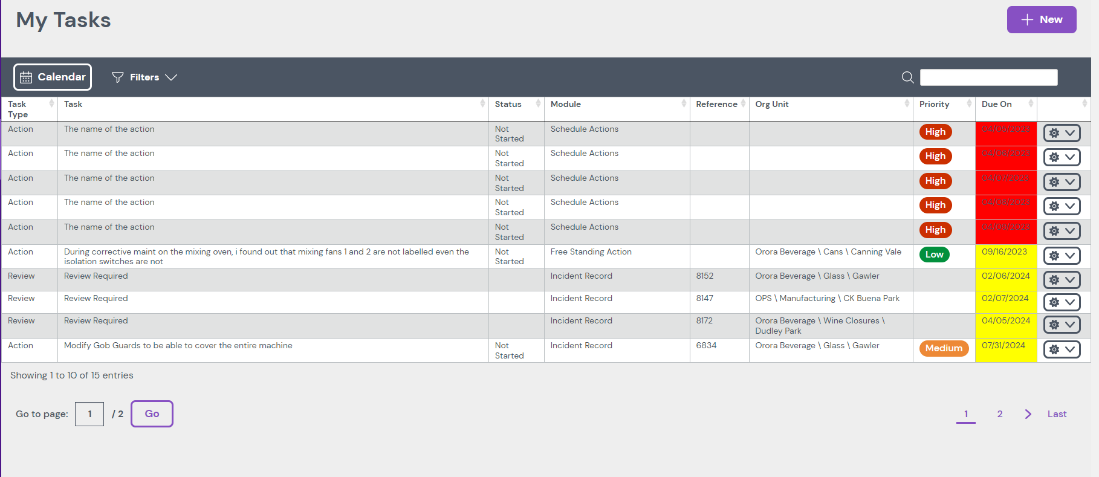Click the go-to page number field
1099x477 pixels.
click(89, 414)
